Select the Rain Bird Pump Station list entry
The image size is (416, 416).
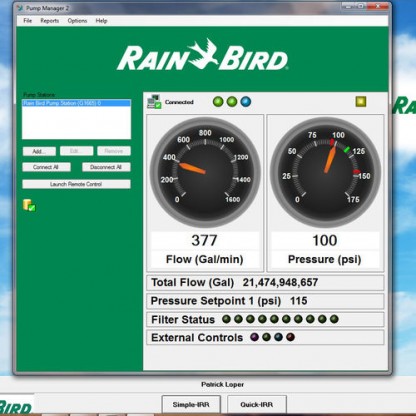[76, 103]
